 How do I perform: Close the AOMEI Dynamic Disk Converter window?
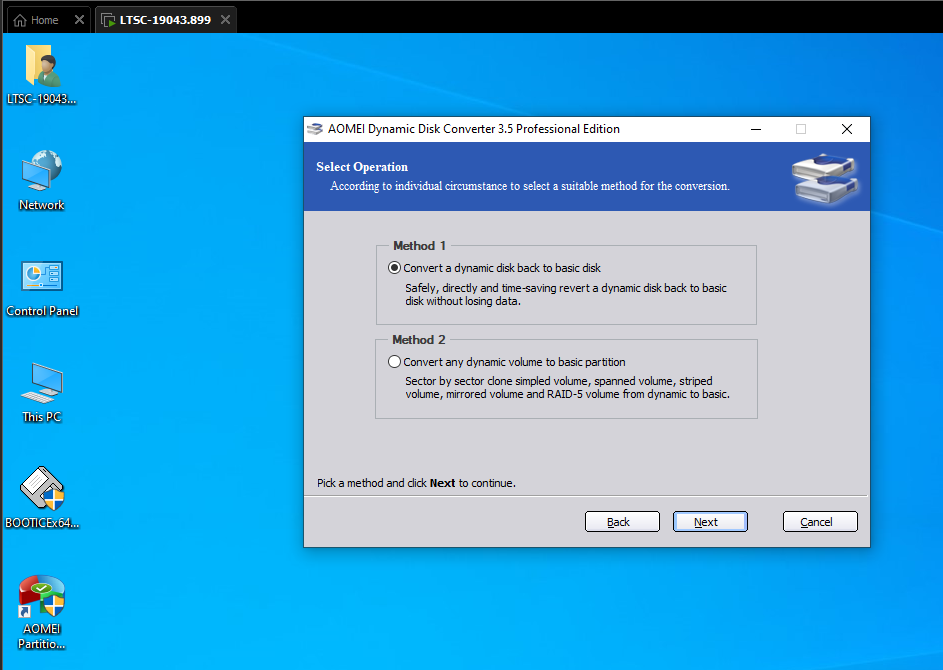pyautogui.click(x=847, y=129)
